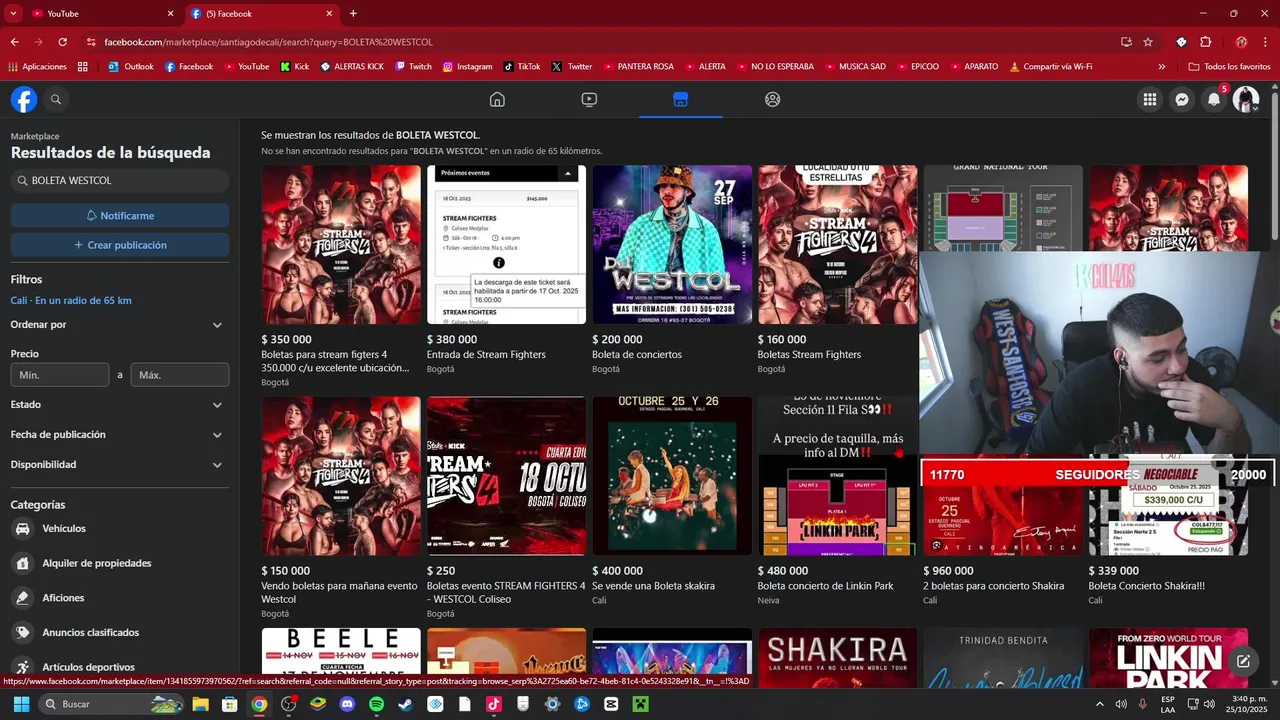Viewport: 1280px width, 720px height.
Task: Open Anuncios clasificados category
Action: 90,632
